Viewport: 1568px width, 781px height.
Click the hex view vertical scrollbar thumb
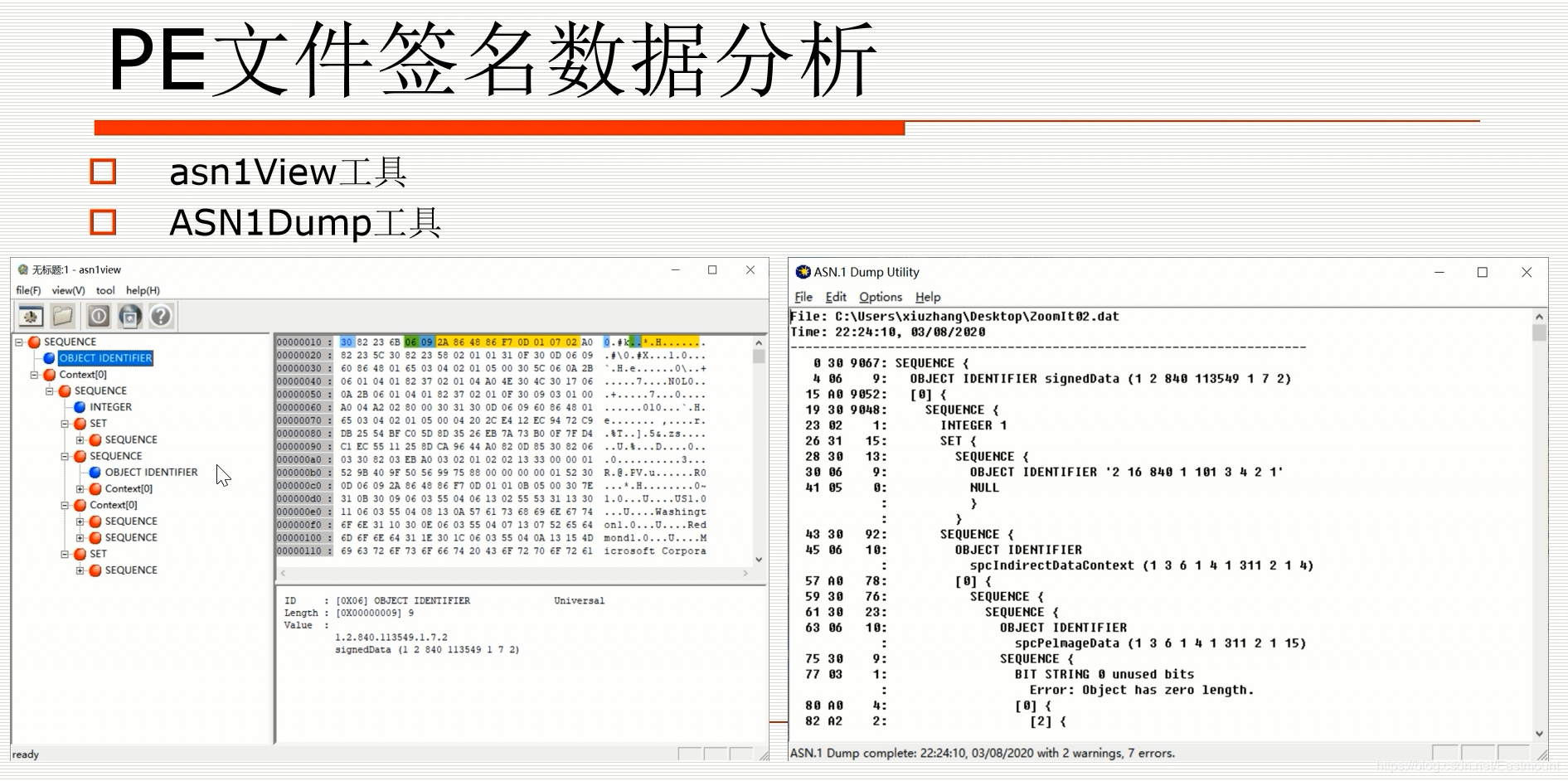(759, 357)
